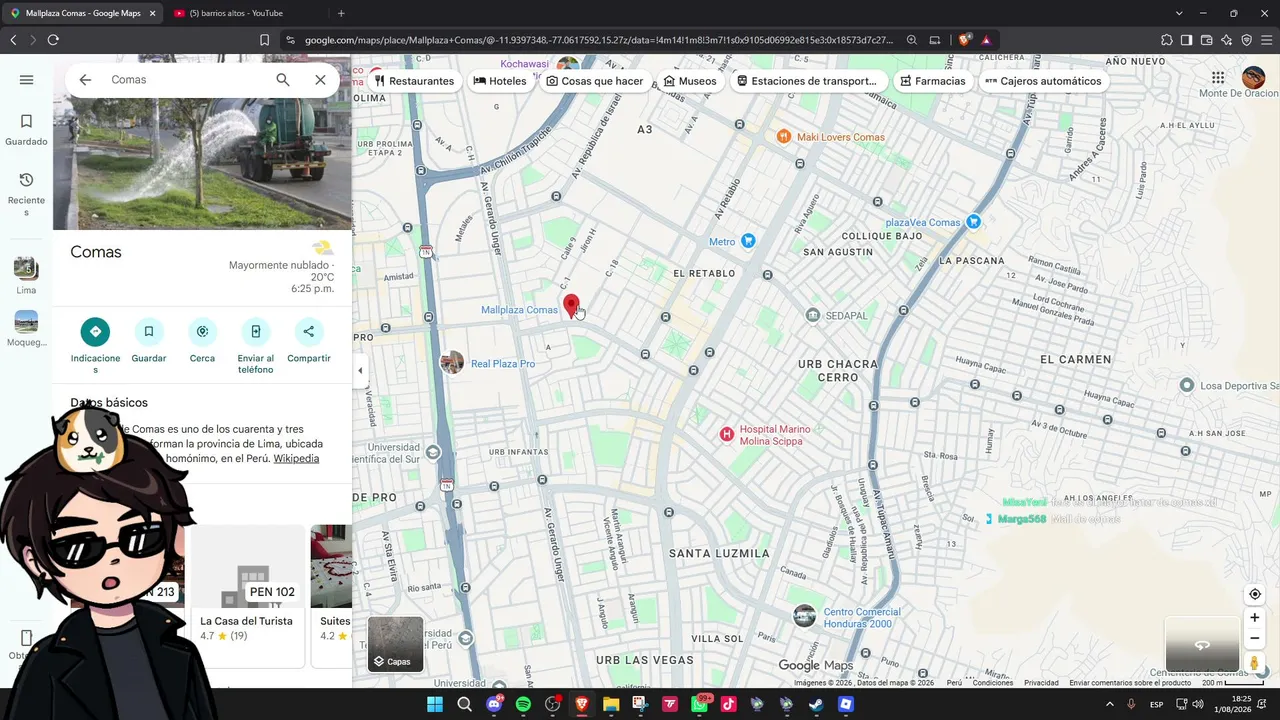Click the magnifier search icon in Maps
The image size is (1280, 720).
[283, 80]
